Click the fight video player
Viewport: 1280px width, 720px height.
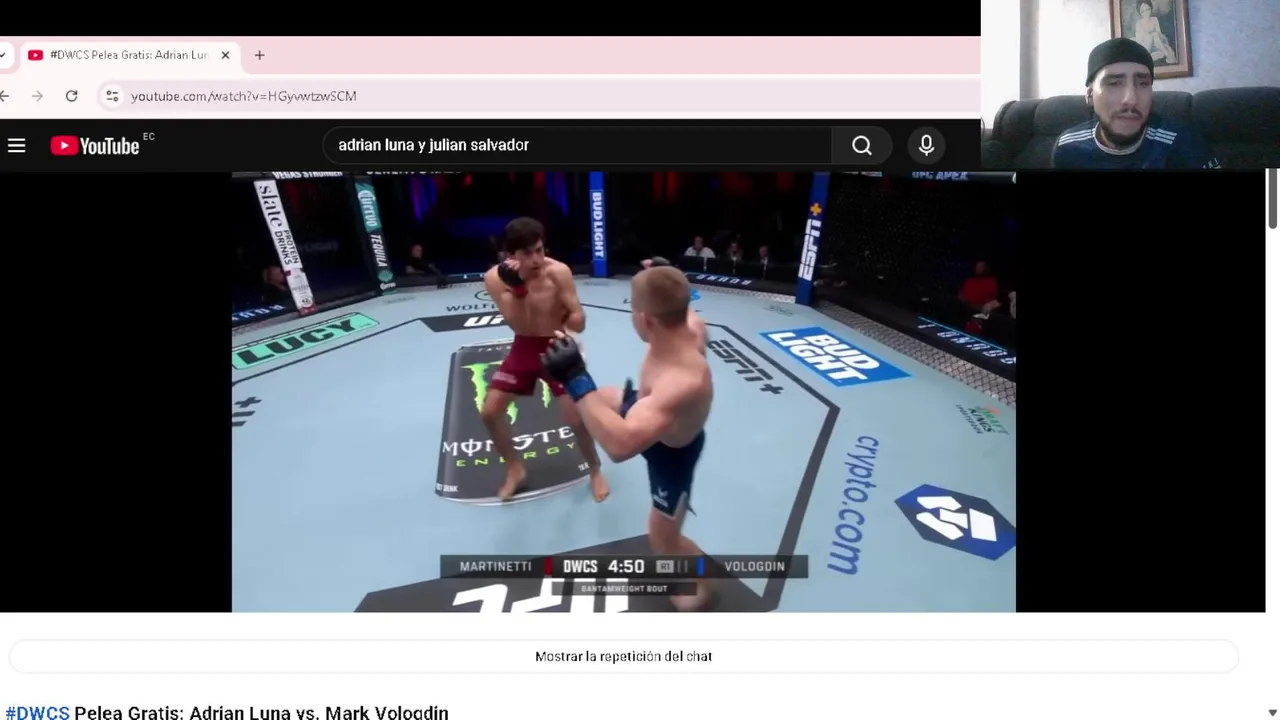coord(624,391)
